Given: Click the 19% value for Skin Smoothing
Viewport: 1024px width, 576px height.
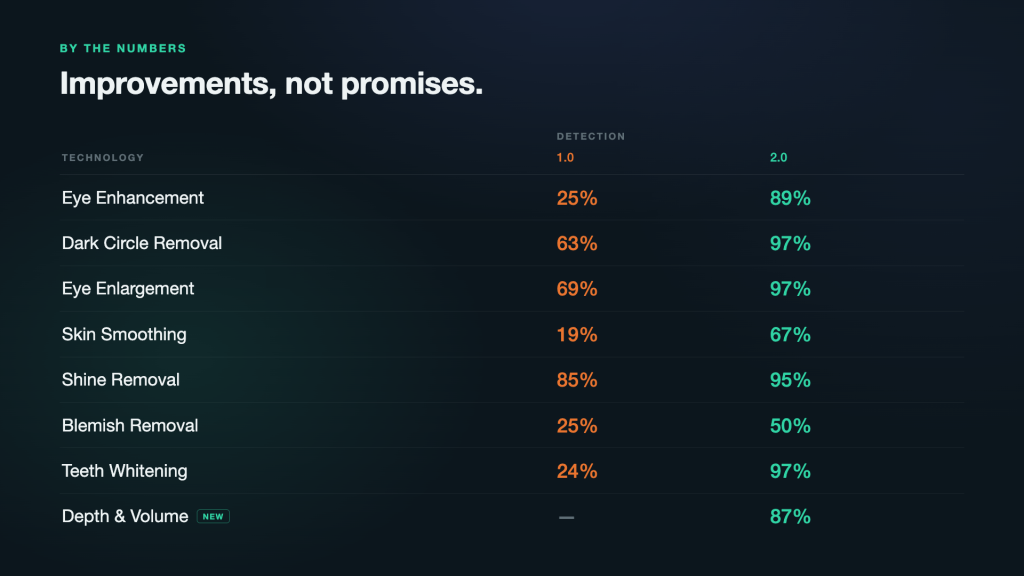Looking at the screenshot, I should coord(577,334).
